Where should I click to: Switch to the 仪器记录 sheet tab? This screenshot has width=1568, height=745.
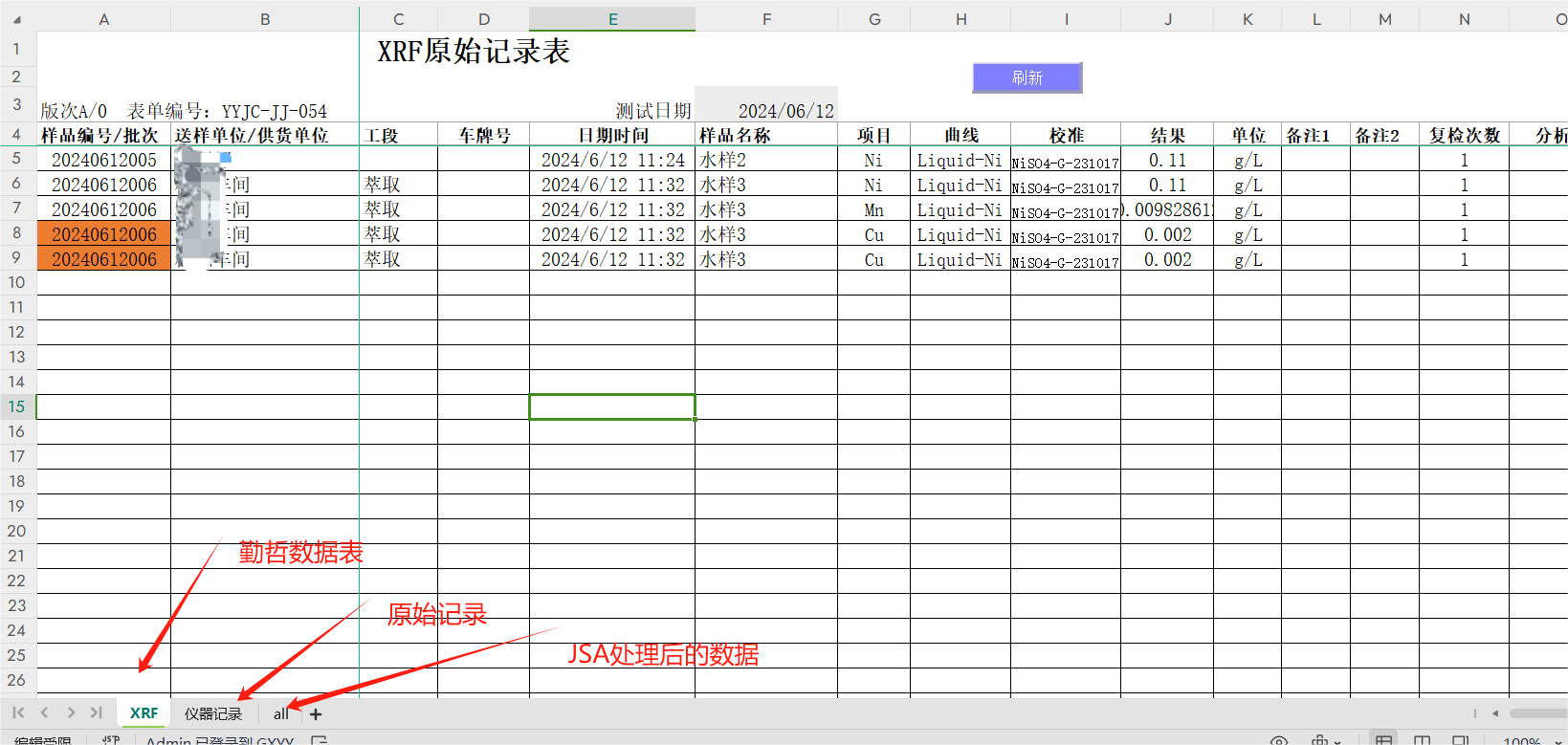pyautogui.click(x=213, y=714)
